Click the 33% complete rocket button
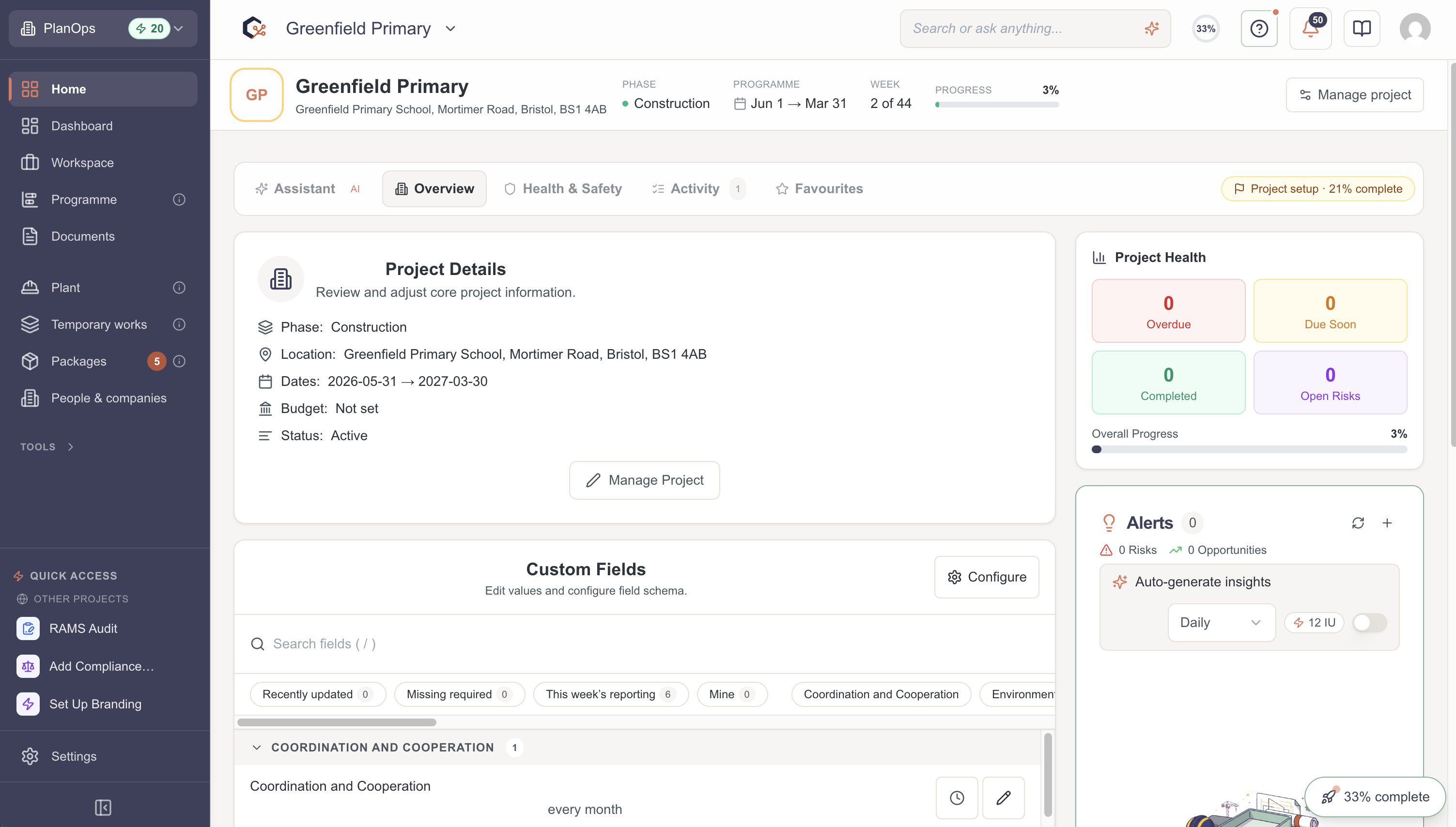 tap(1375, 796)
